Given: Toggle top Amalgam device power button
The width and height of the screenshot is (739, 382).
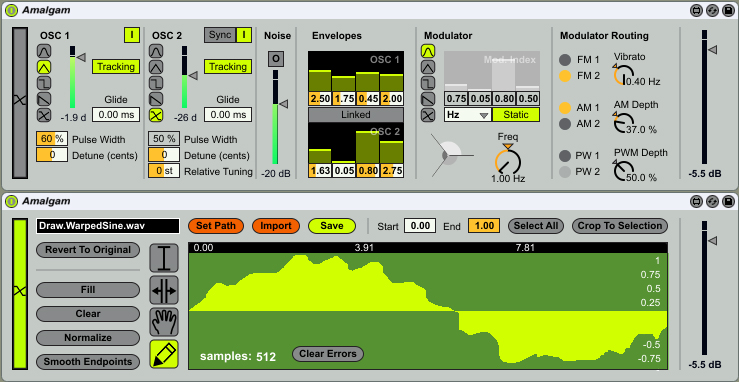Looking at the screenshot, I should click(x=11, y=10).
